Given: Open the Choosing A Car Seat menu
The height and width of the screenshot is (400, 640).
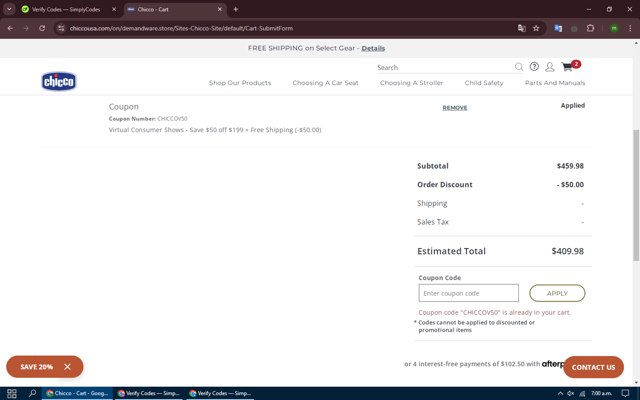Looking at the screenshot, I should [325, 83].
